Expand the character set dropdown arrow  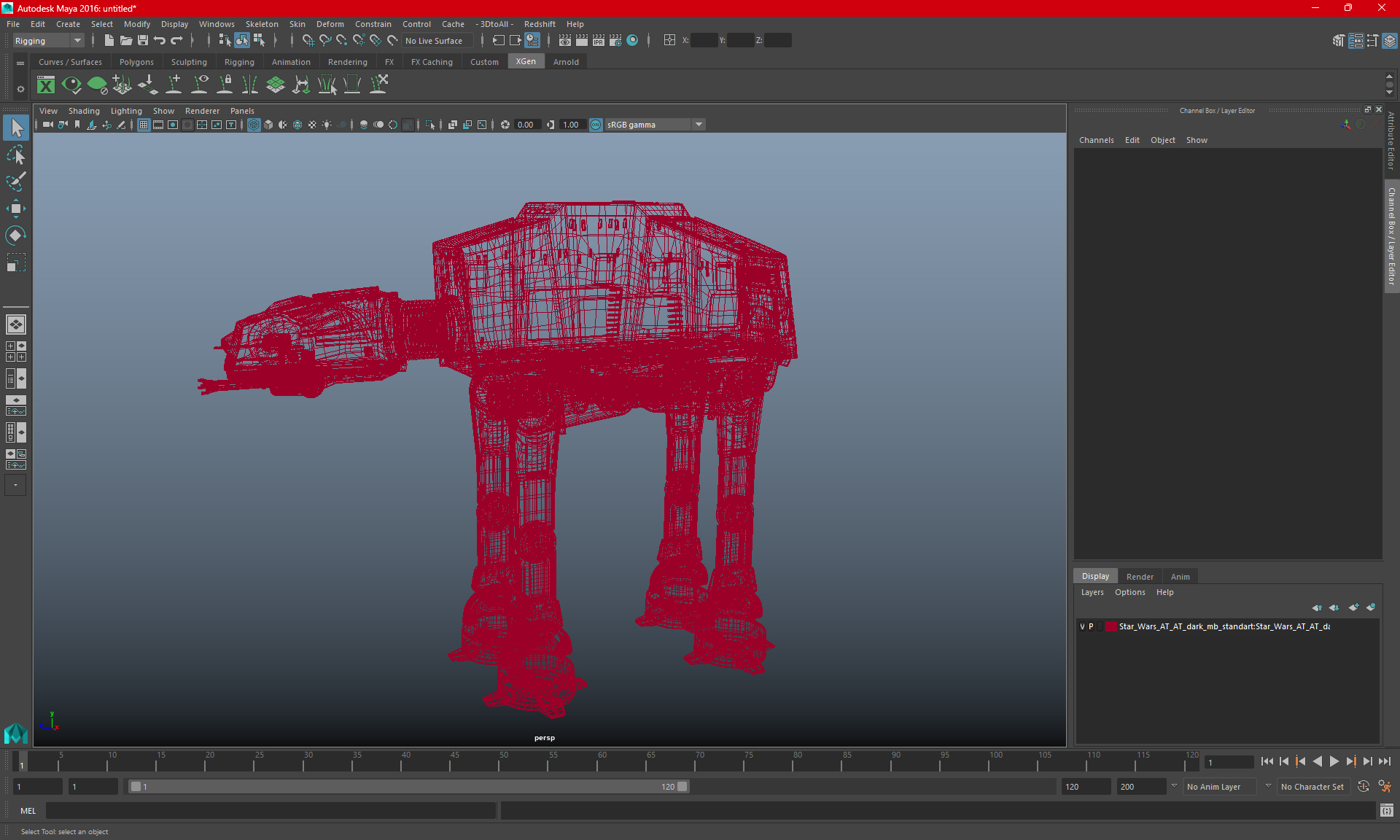(1268, 786)
